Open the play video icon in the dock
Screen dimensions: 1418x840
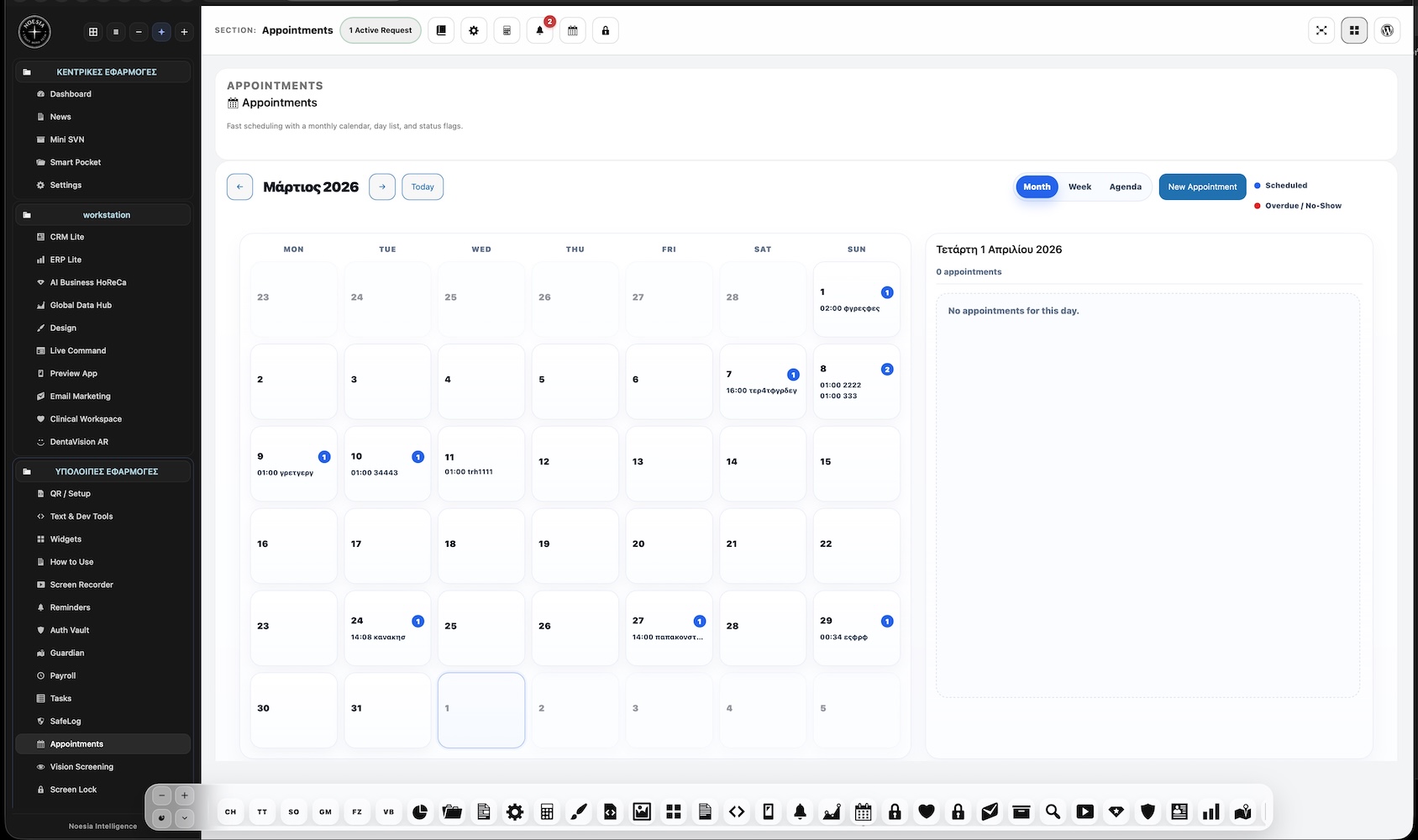tap(1085, 811)
